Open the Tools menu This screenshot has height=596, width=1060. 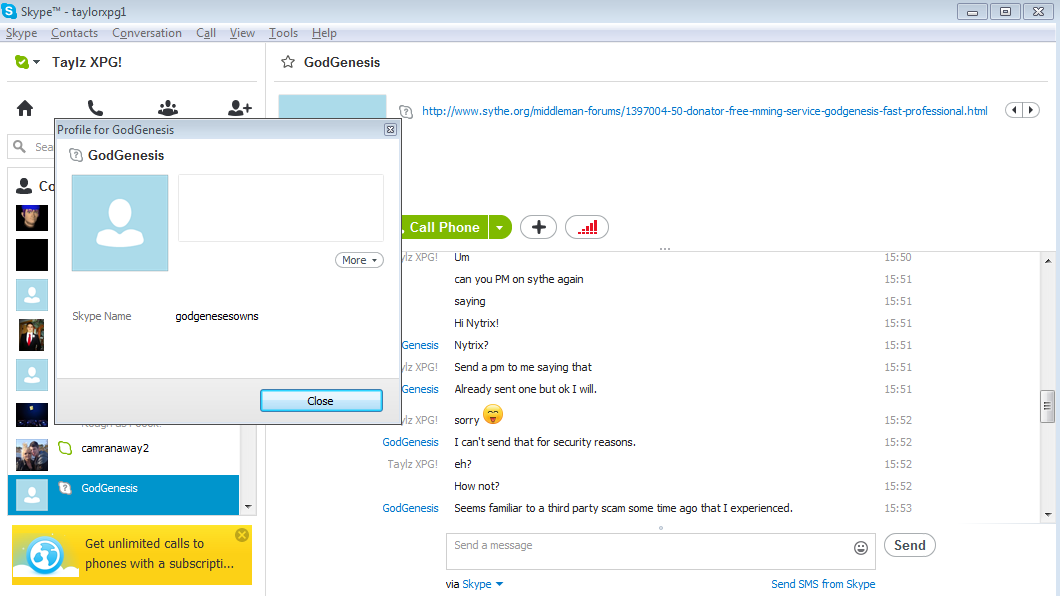(x=283, y=33)
